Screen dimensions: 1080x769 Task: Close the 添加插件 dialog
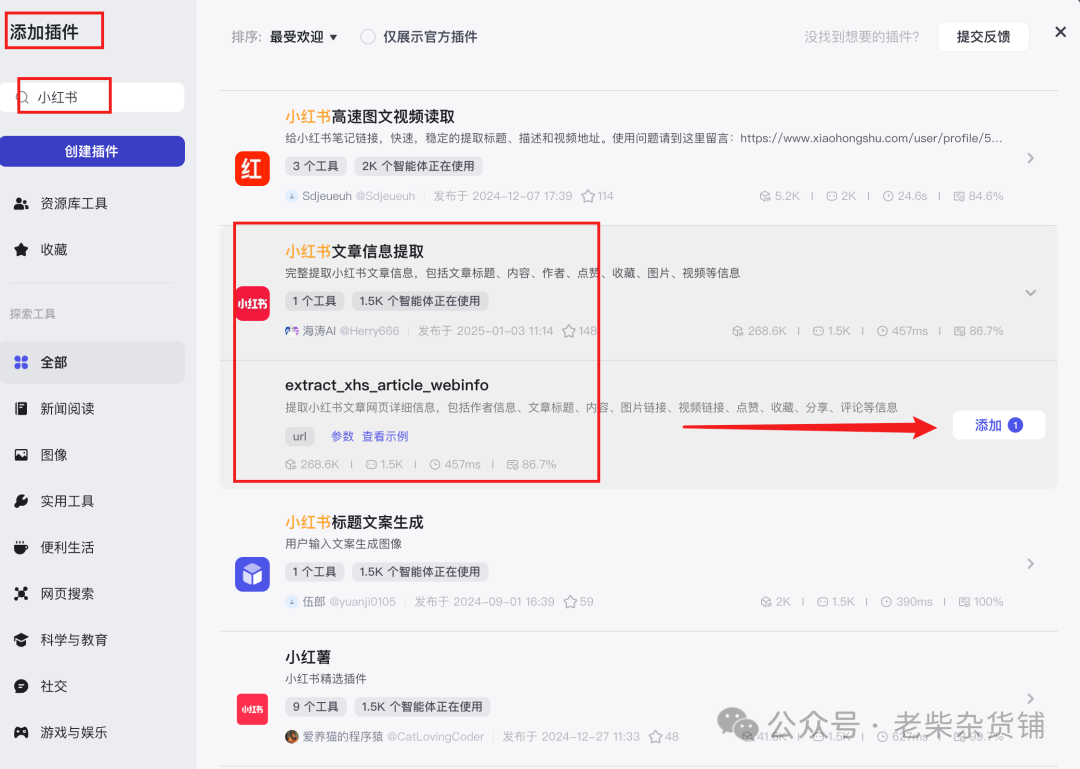pos(1061,32)
